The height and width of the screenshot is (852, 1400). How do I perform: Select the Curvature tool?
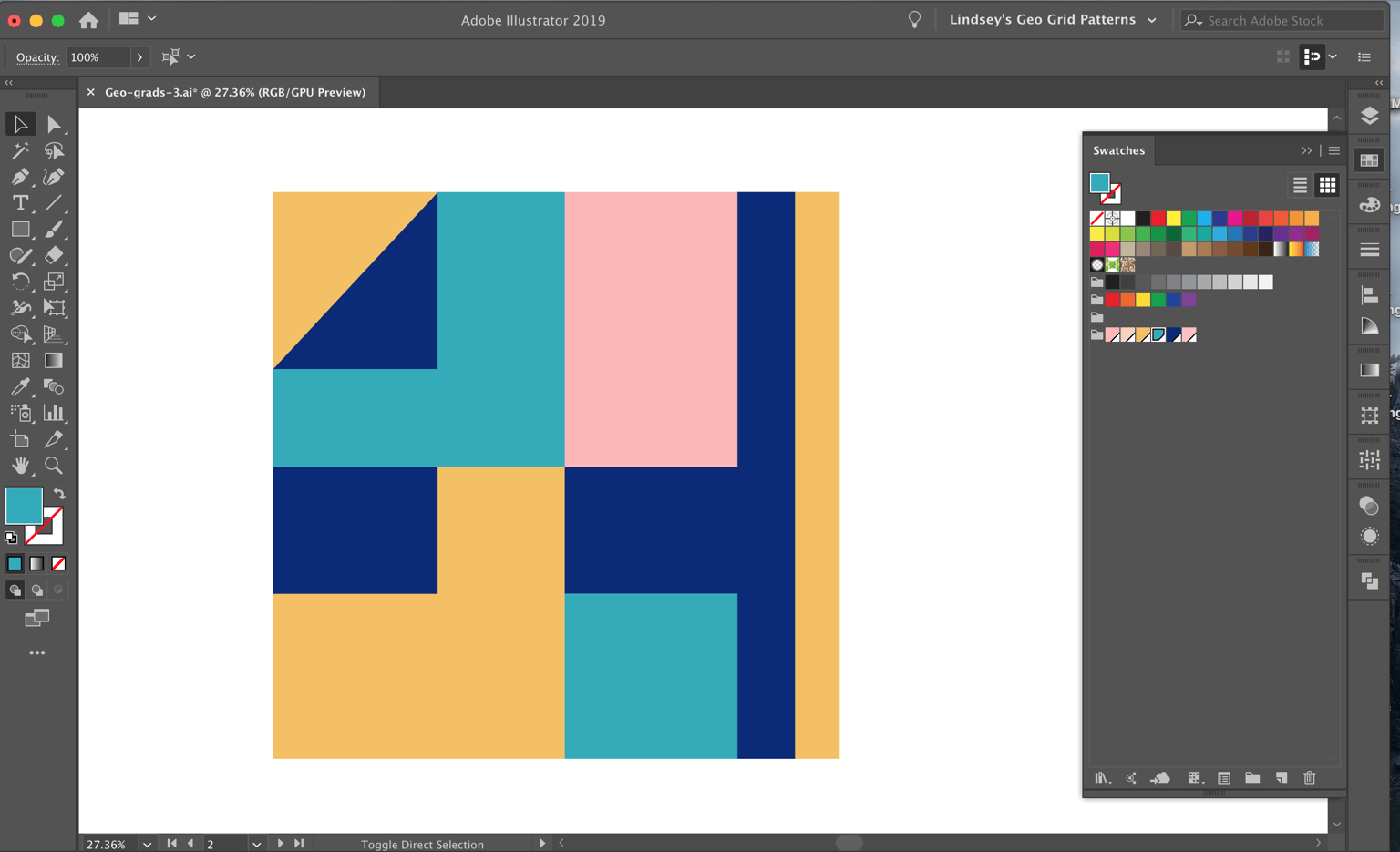pyautogui.click(x=54, y=177)
